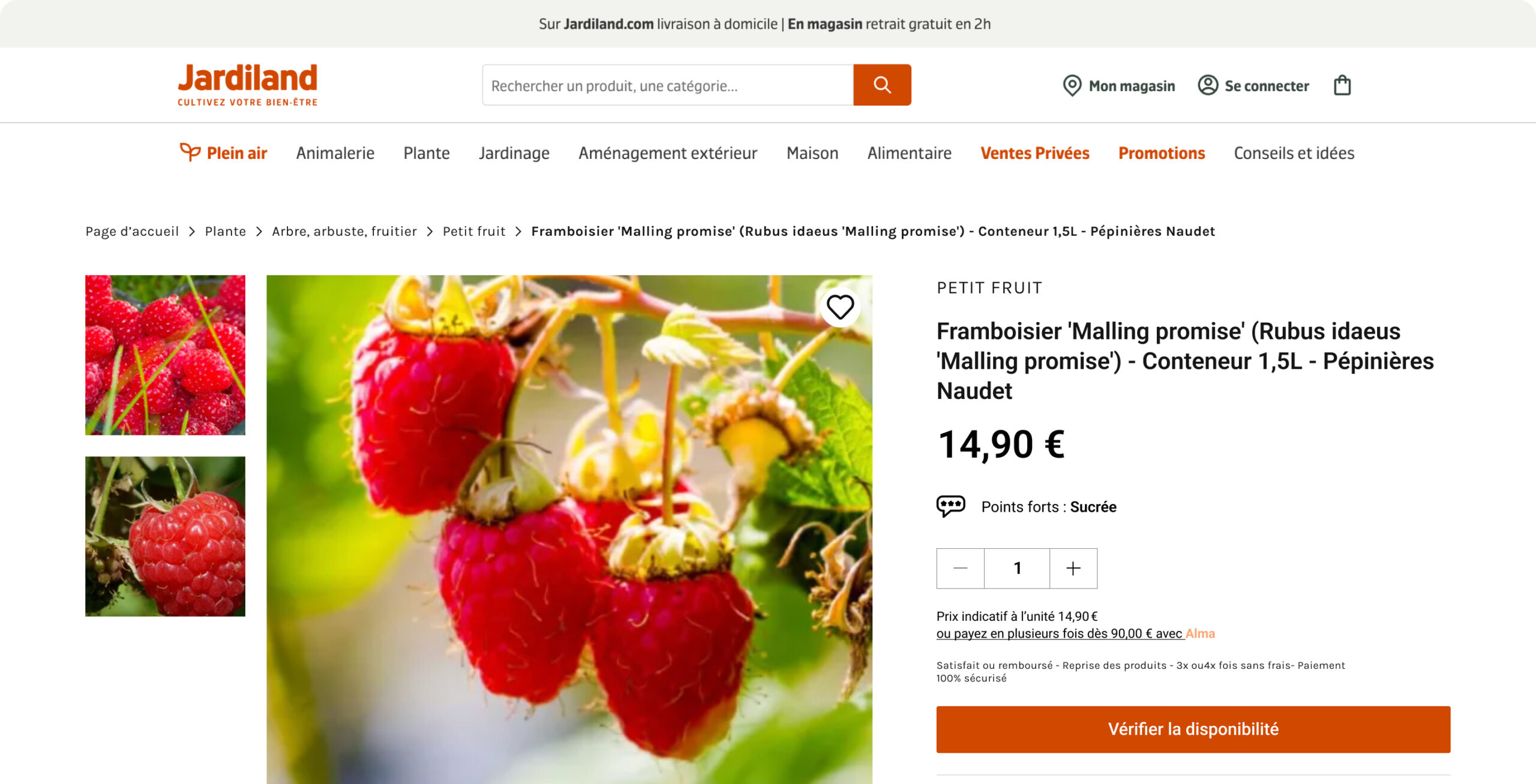
Task: Click Vérifier la disponibilité button
Action: (x=1193, y=729)
